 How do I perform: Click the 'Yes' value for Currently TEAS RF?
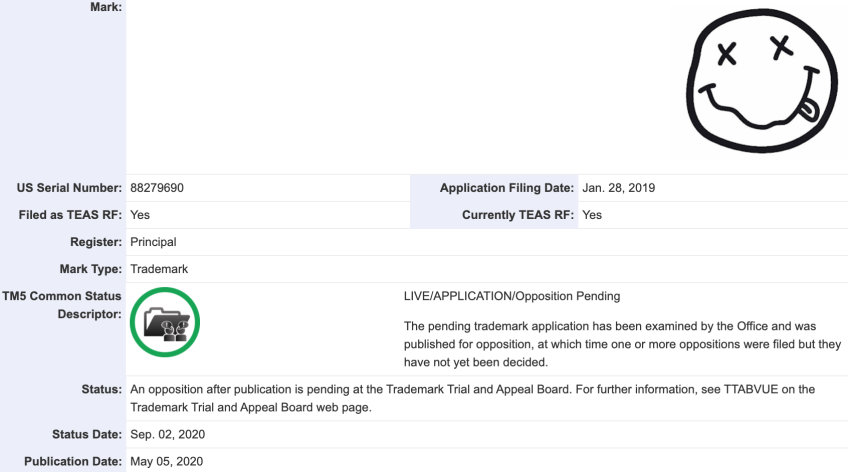(592, 215)
